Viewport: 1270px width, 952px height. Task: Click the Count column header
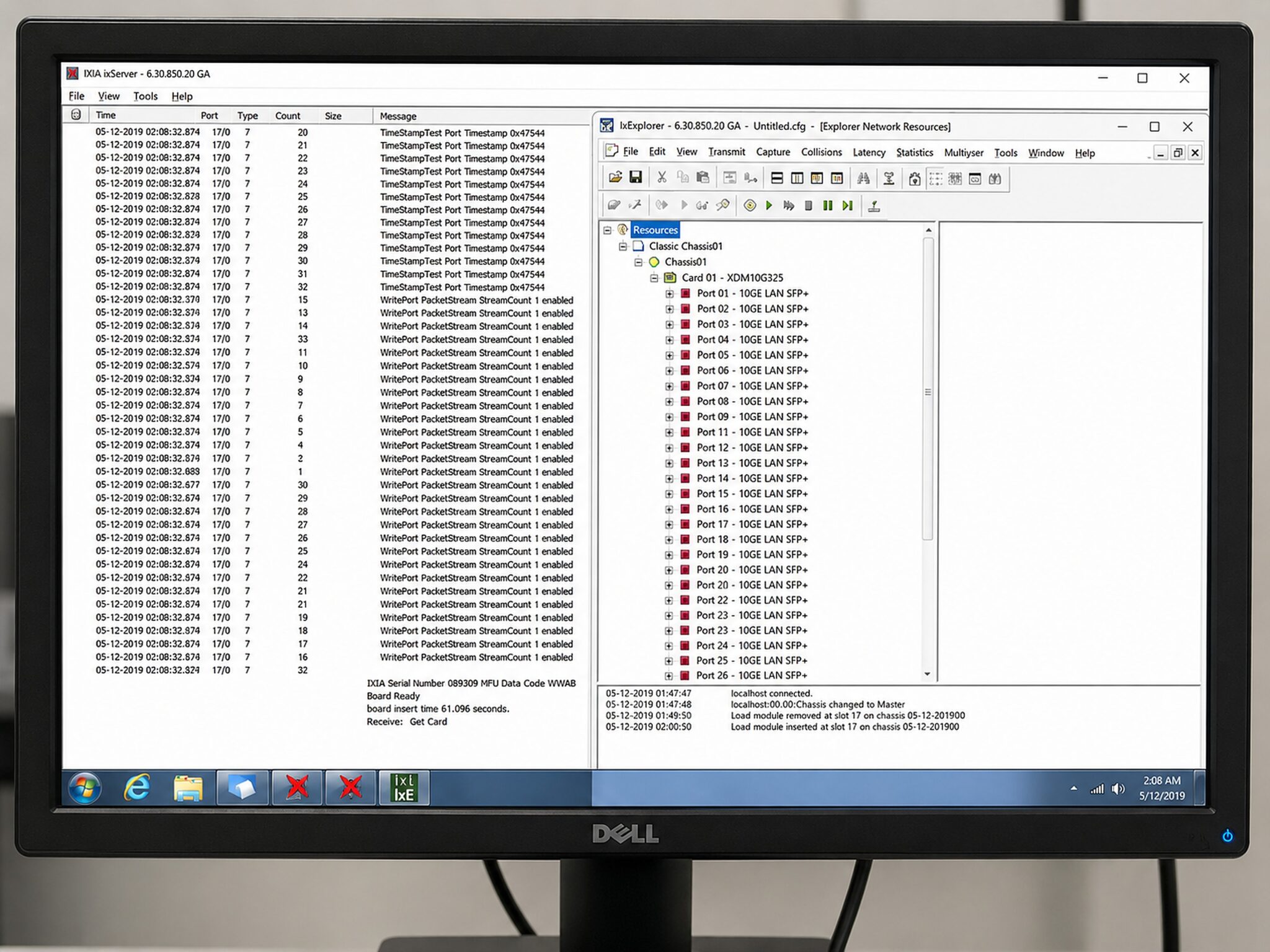pyautogui.click(x=288, y=116)
